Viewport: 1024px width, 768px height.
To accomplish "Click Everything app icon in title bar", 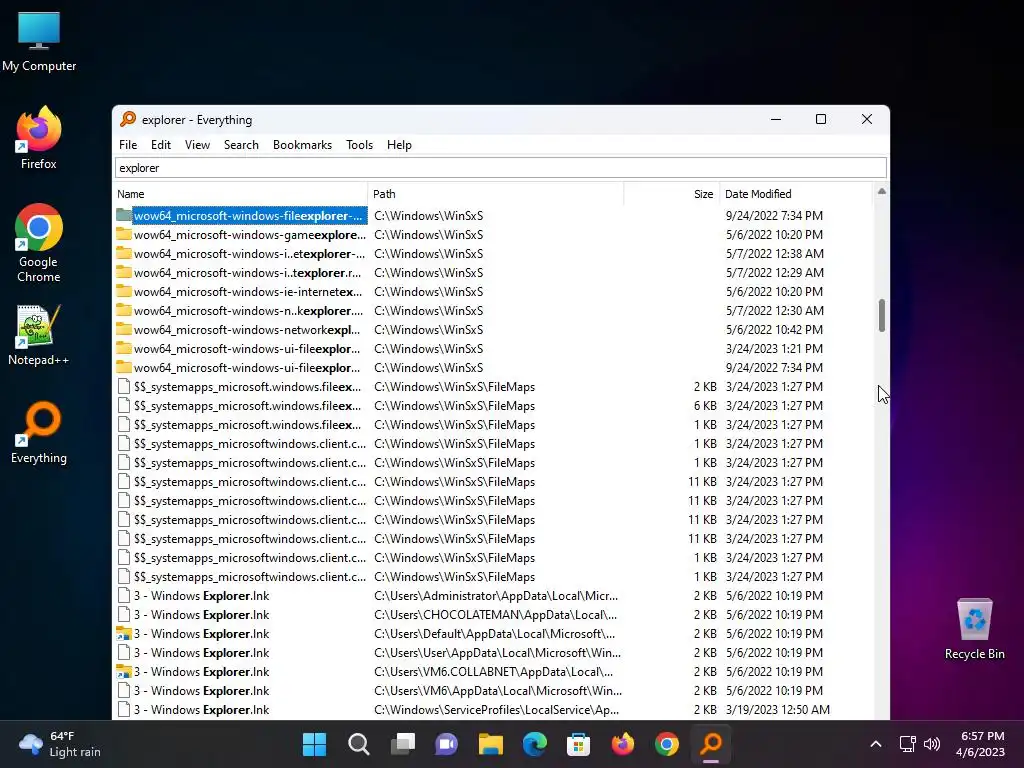I will pos(128,119).
